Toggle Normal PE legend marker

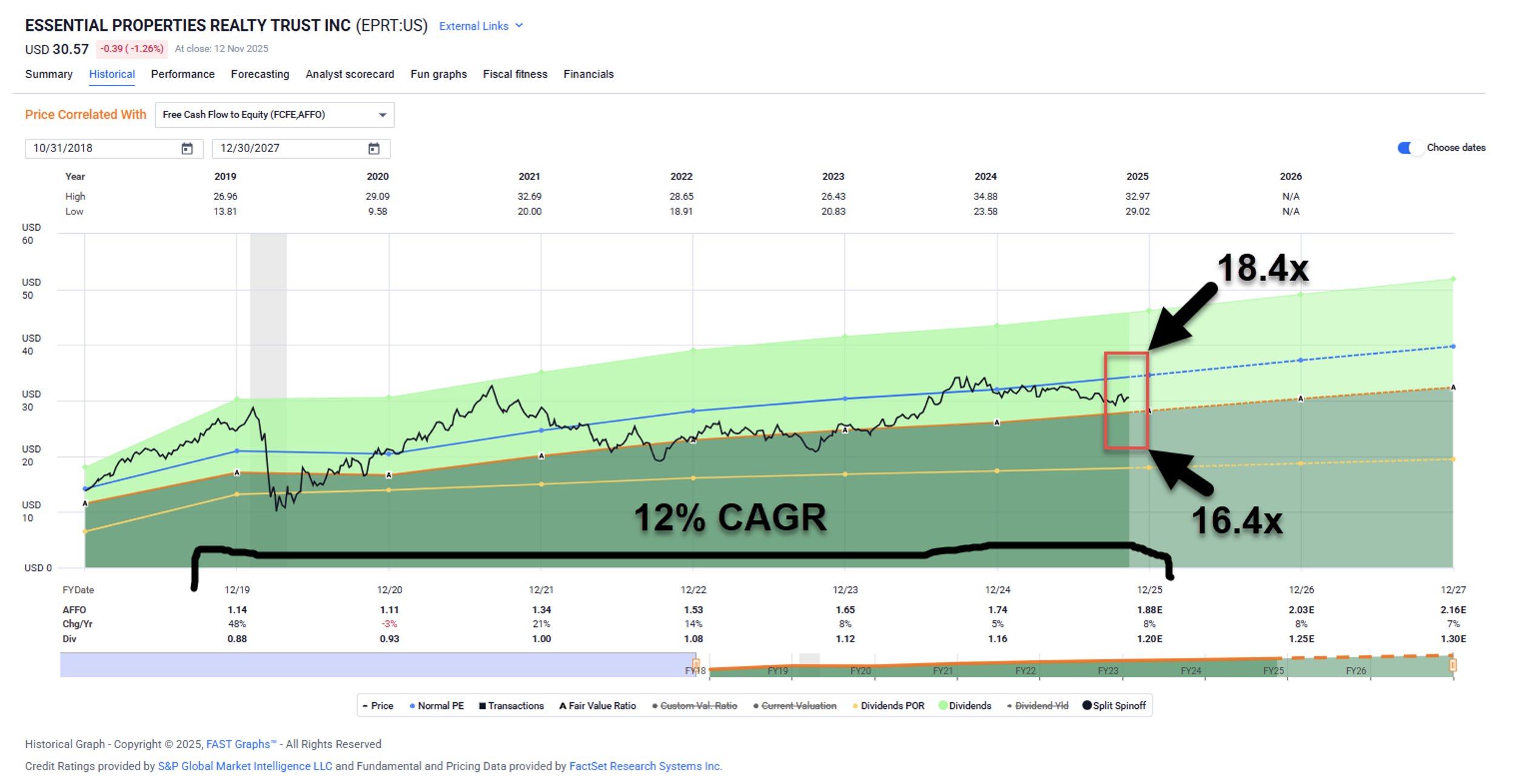412,706
